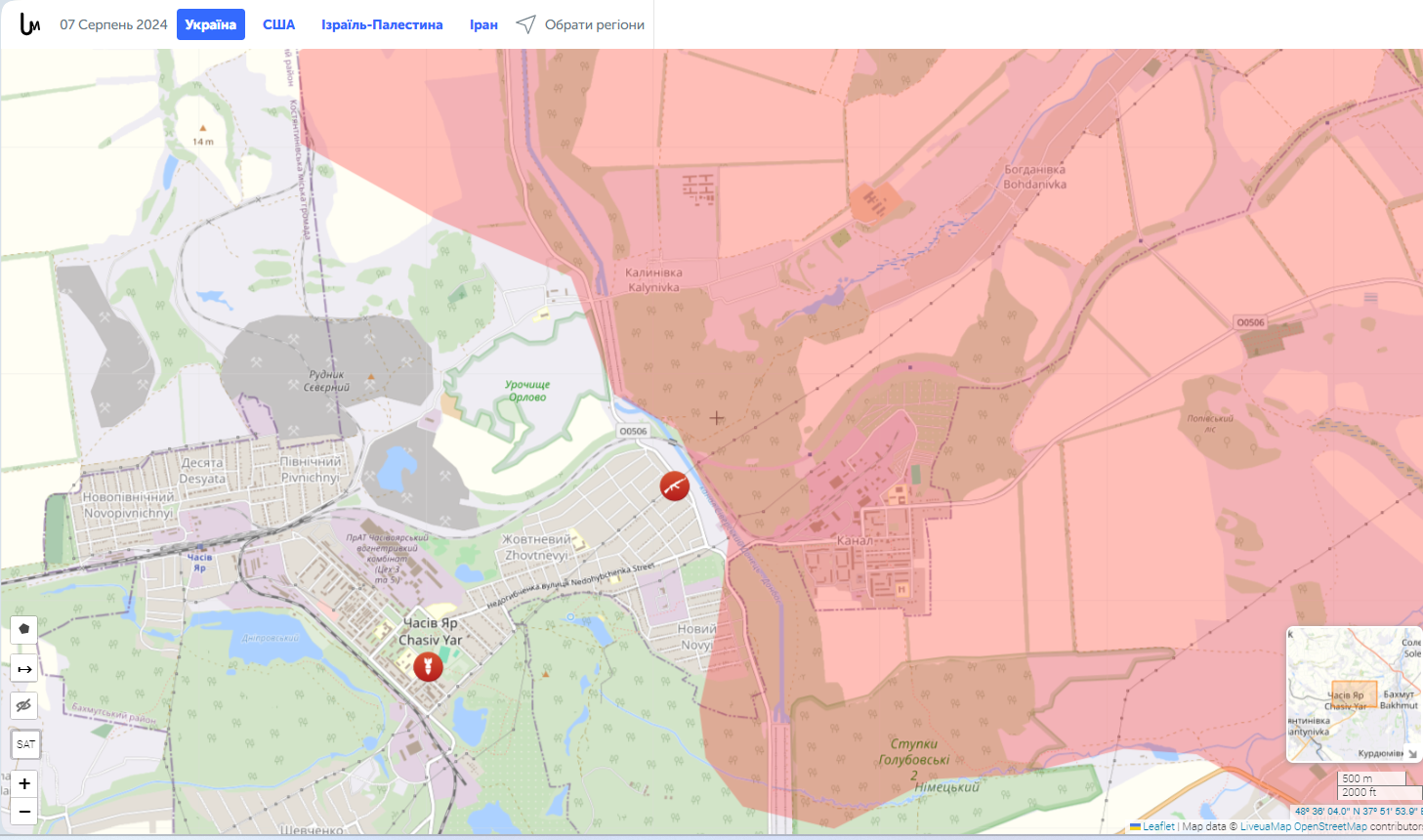
Task: Toggle the hide markers eye icon
Action: coord(24,705)
